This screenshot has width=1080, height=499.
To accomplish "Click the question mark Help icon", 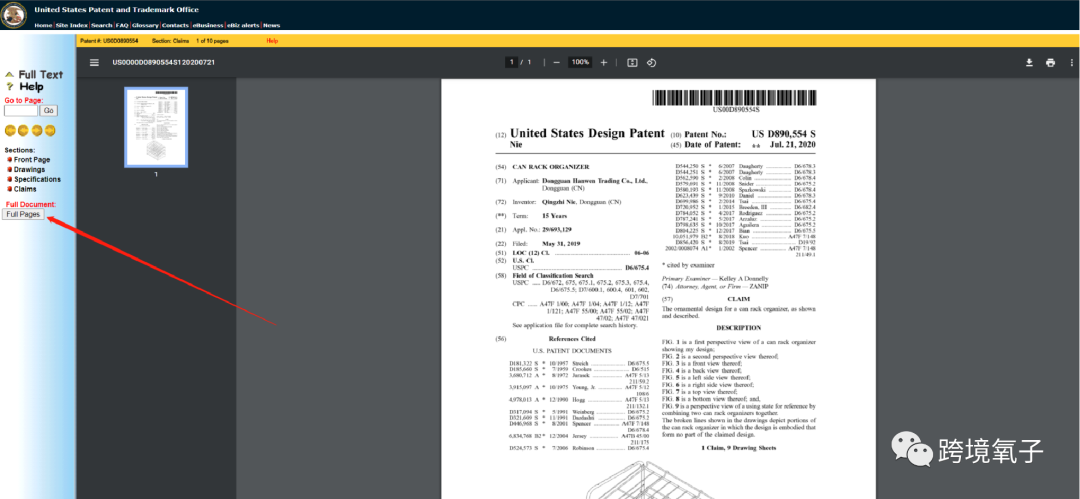I will tap(10, 87).
